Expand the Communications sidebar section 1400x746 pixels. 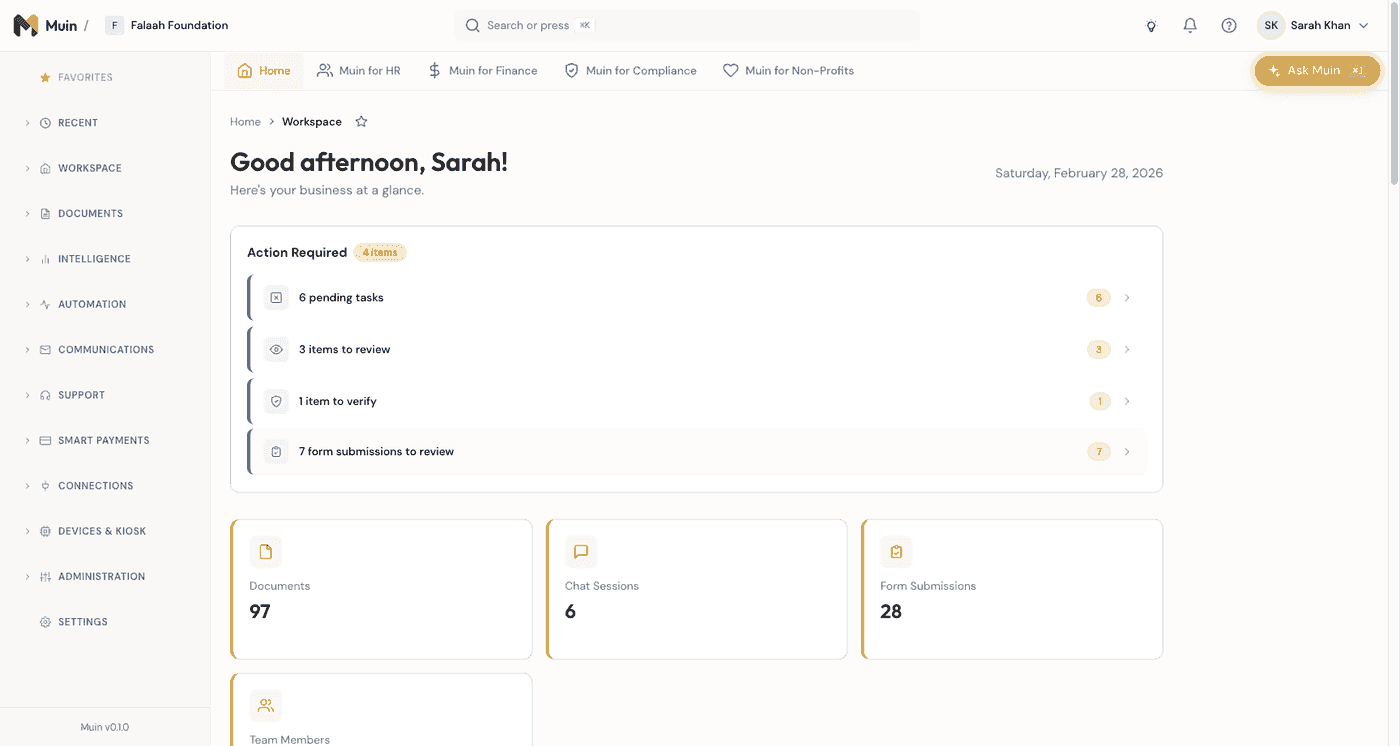28,350
